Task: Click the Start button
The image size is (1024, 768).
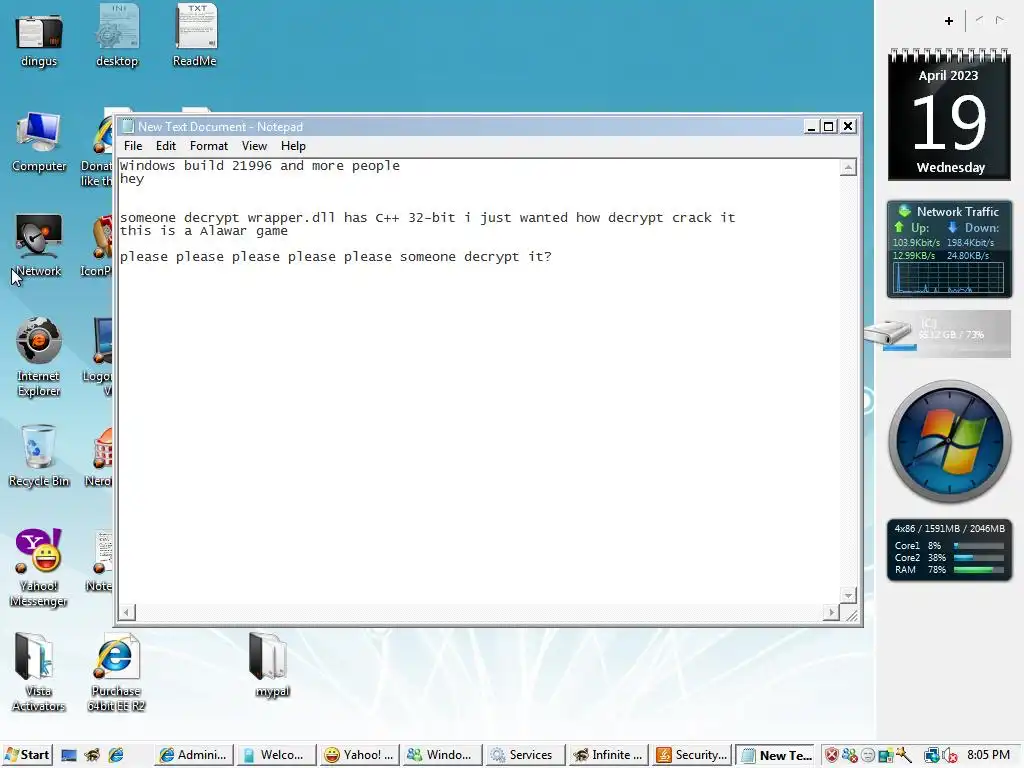Action: [27, 755]
